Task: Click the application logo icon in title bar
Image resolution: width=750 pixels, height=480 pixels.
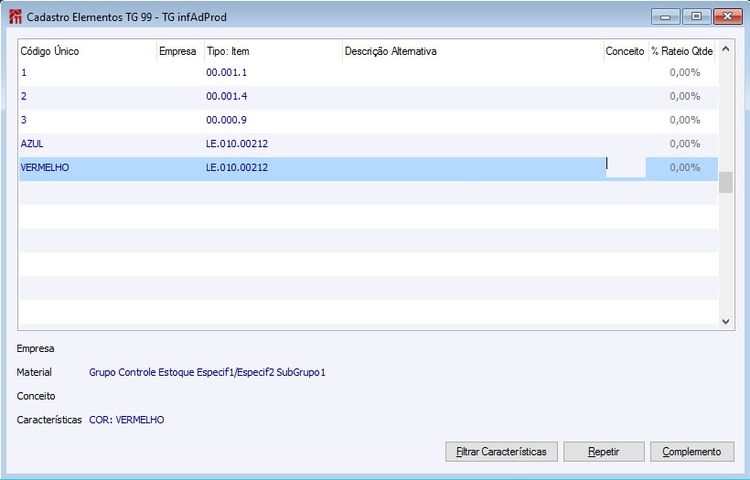Action: [x=15, y=17]
